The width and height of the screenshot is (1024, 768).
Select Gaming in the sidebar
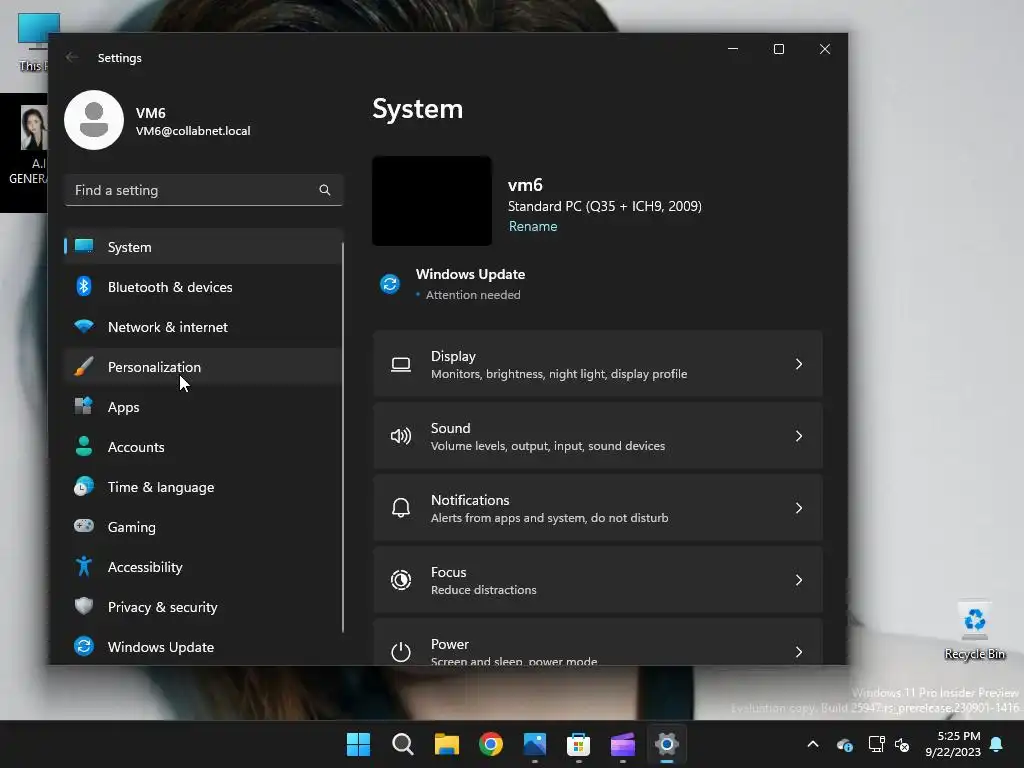(x=203, y=527)
